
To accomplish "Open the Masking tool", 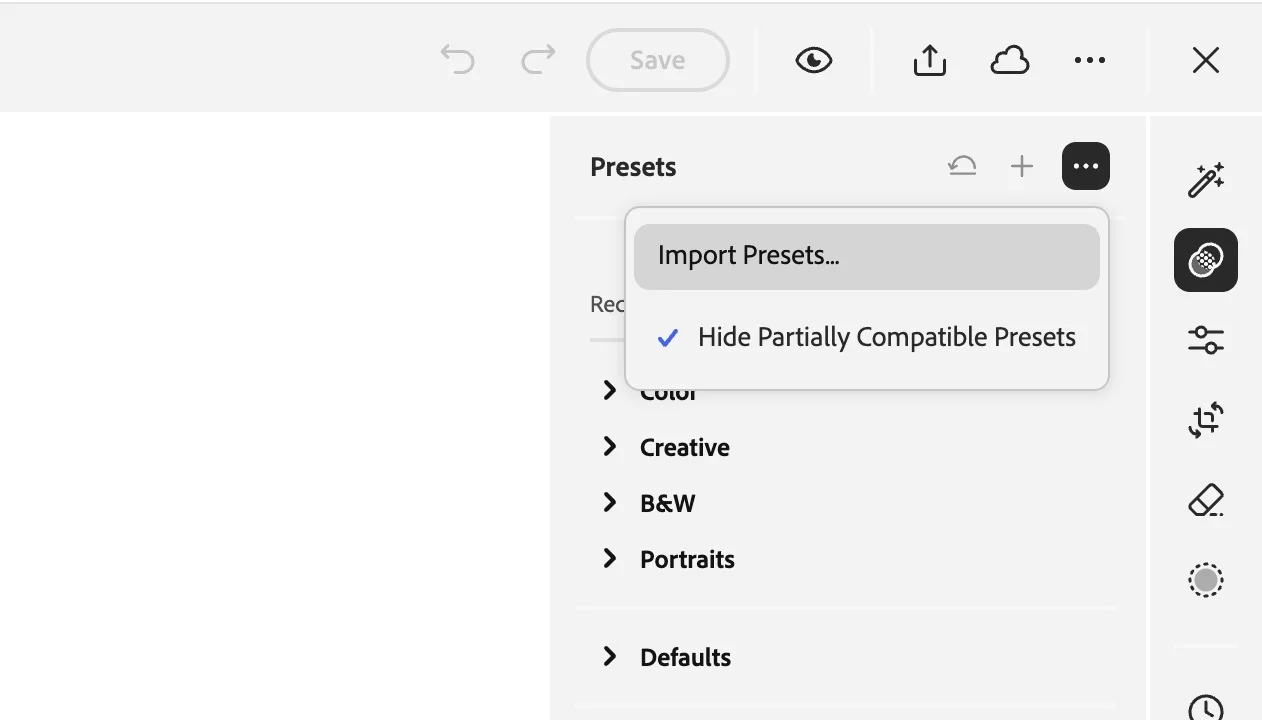I will pyautogui.click(x=1205, y=580).
